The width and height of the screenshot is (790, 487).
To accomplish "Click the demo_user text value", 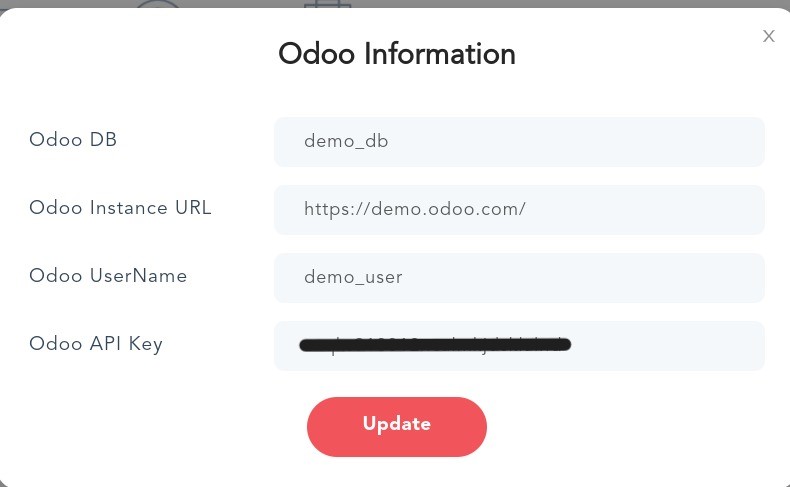I will [353, 278].
